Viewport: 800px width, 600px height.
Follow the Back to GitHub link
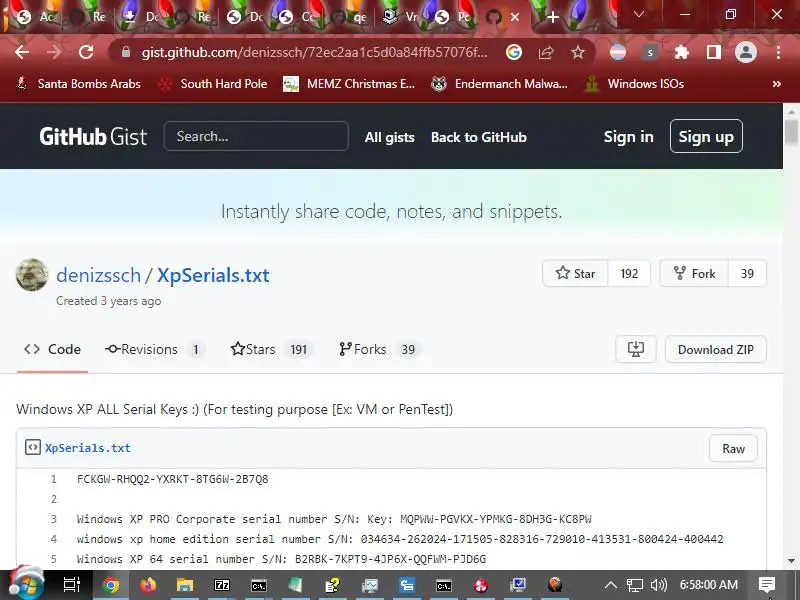coord(479,137)
